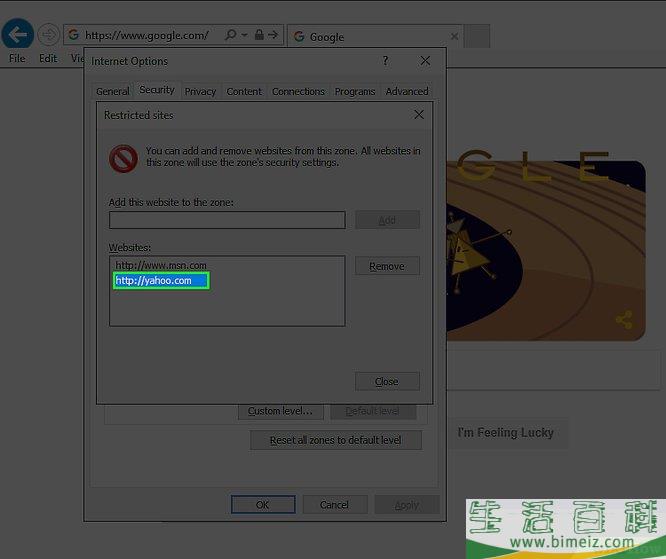
Task: Close the Restricted sites dialog with X
Action: pyautogui.click(x=419, y=115)
